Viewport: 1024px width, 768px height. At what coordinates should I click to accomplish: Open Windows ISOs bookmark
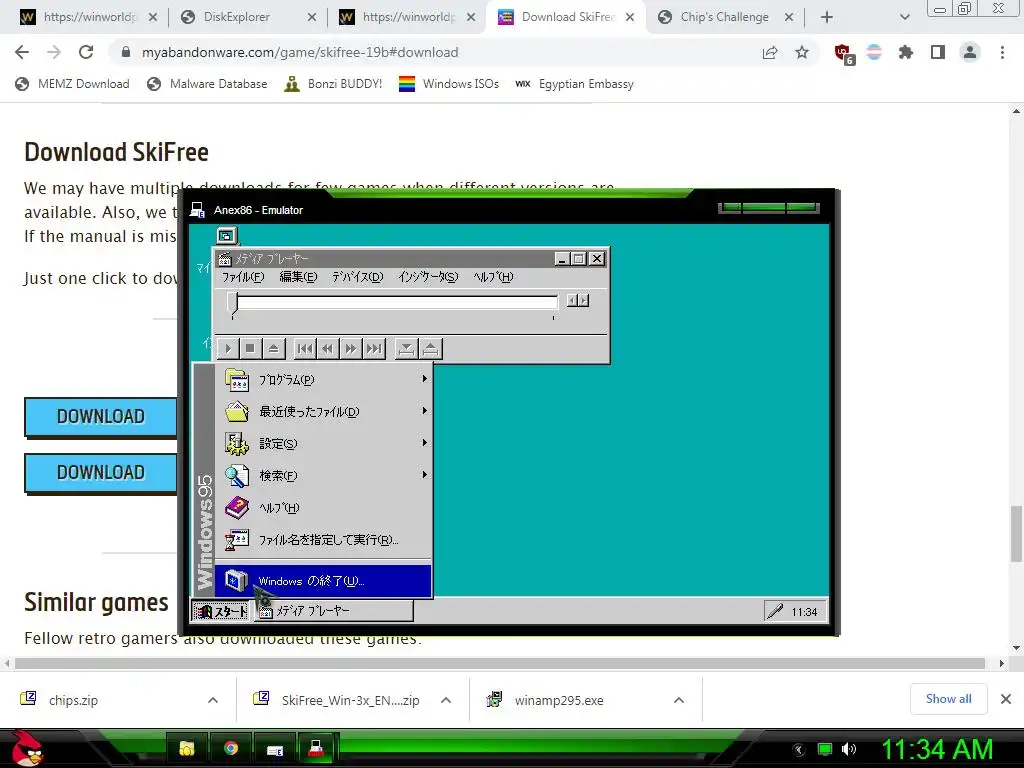tap(449, 84)
